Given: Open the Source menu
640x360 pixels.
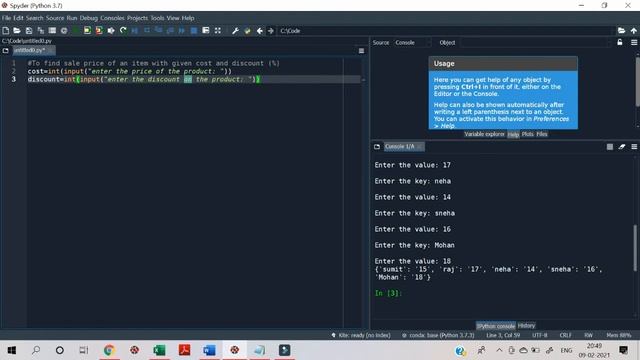Looking at the screenshot, I should (55, 18).
